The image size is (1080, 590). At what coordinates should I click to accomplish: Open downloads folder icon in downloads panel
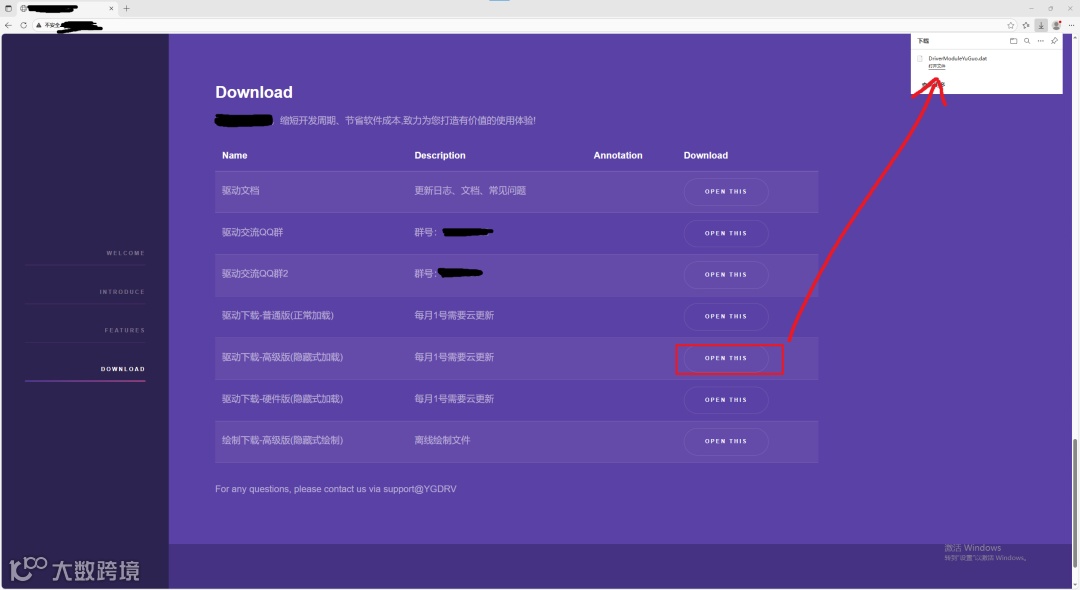pyautogui.click(x=1013, y=41)
